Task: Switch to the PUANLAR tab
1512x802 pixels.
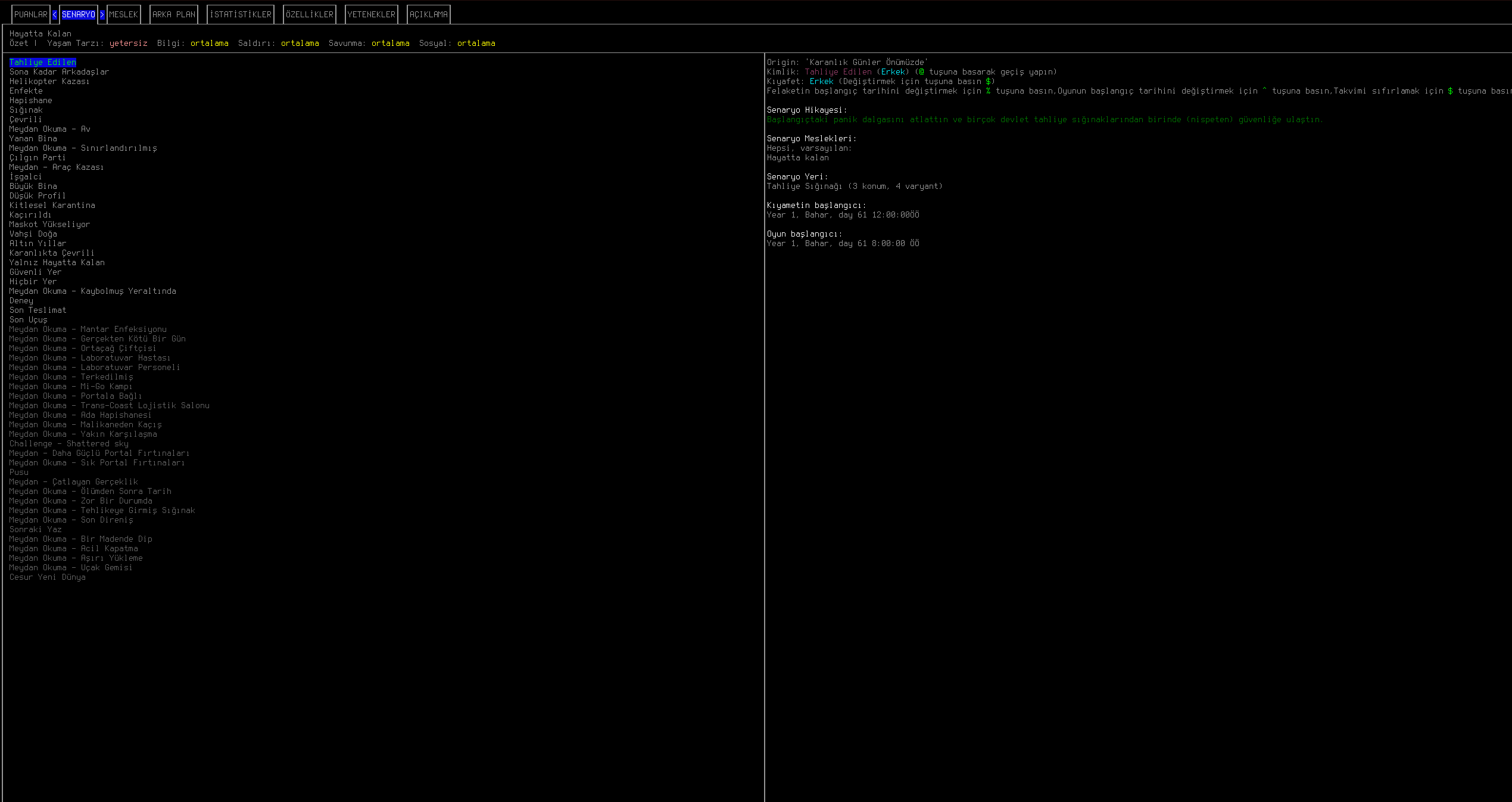Action: [x=30, y=14]
